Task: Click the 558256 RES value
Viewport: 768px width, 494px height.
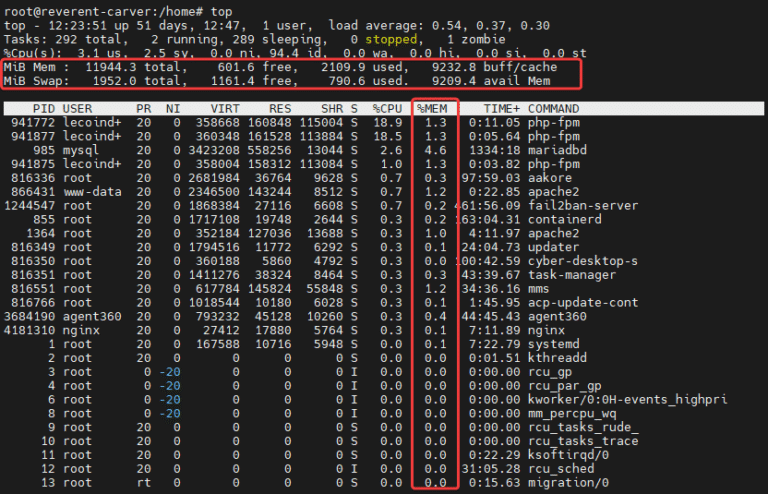Action: [x=269, y=150]
